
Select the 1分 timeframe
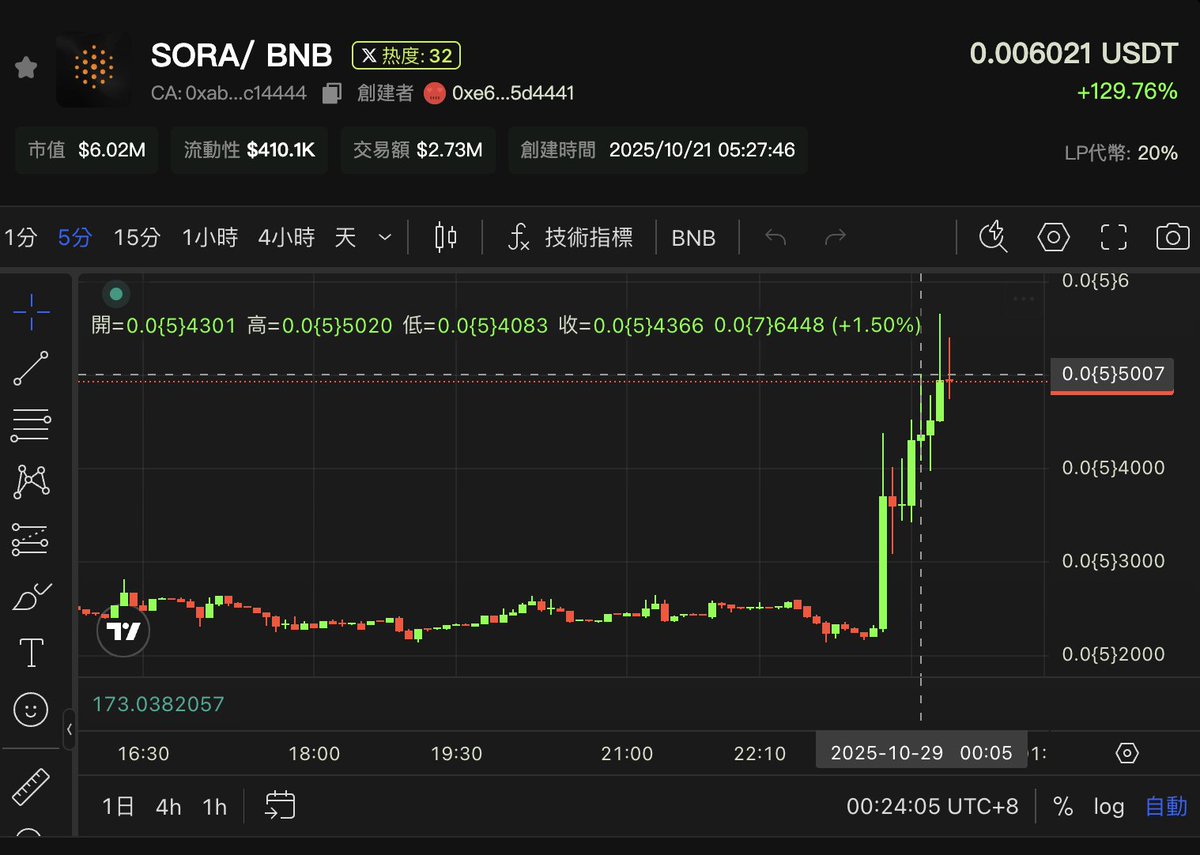[20, 238]
